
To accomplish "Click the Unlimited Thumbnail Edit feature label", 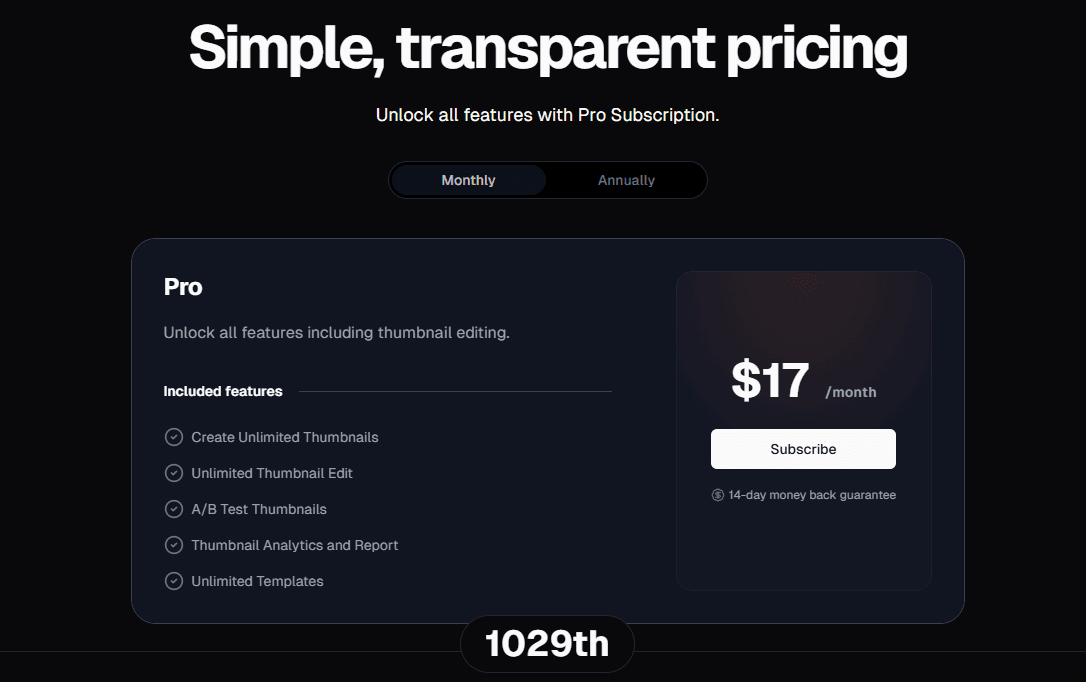I will pyautogui.click(x=272, y=473).
